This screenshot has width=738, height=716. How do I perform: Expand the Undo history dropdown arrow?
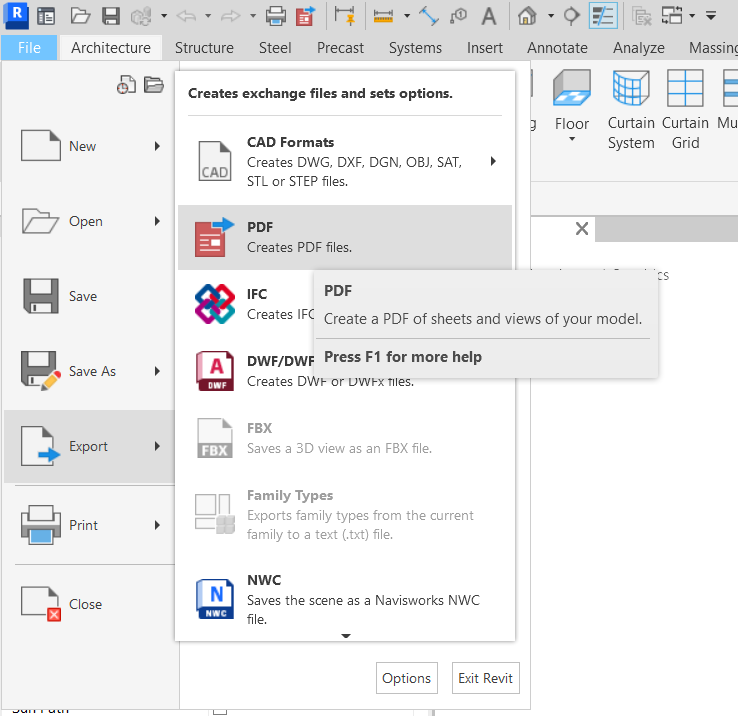click(208, 16)
